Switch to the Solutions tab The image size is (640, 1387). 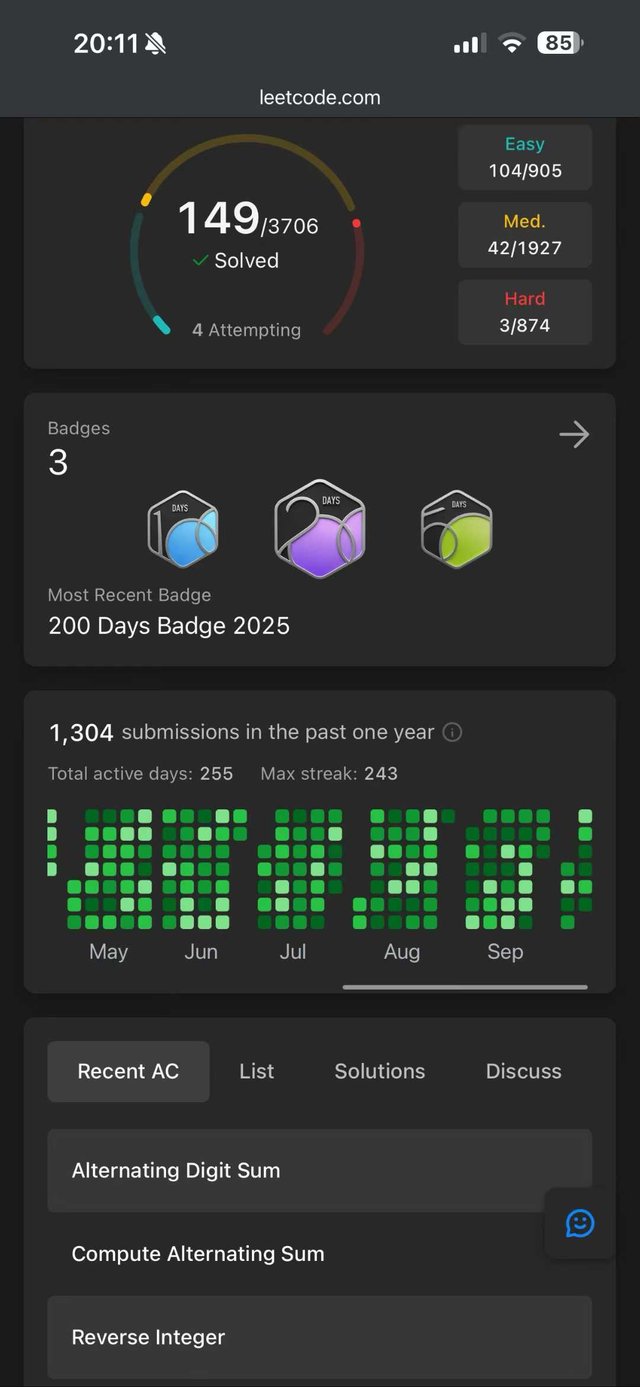tap(380, 1071)
